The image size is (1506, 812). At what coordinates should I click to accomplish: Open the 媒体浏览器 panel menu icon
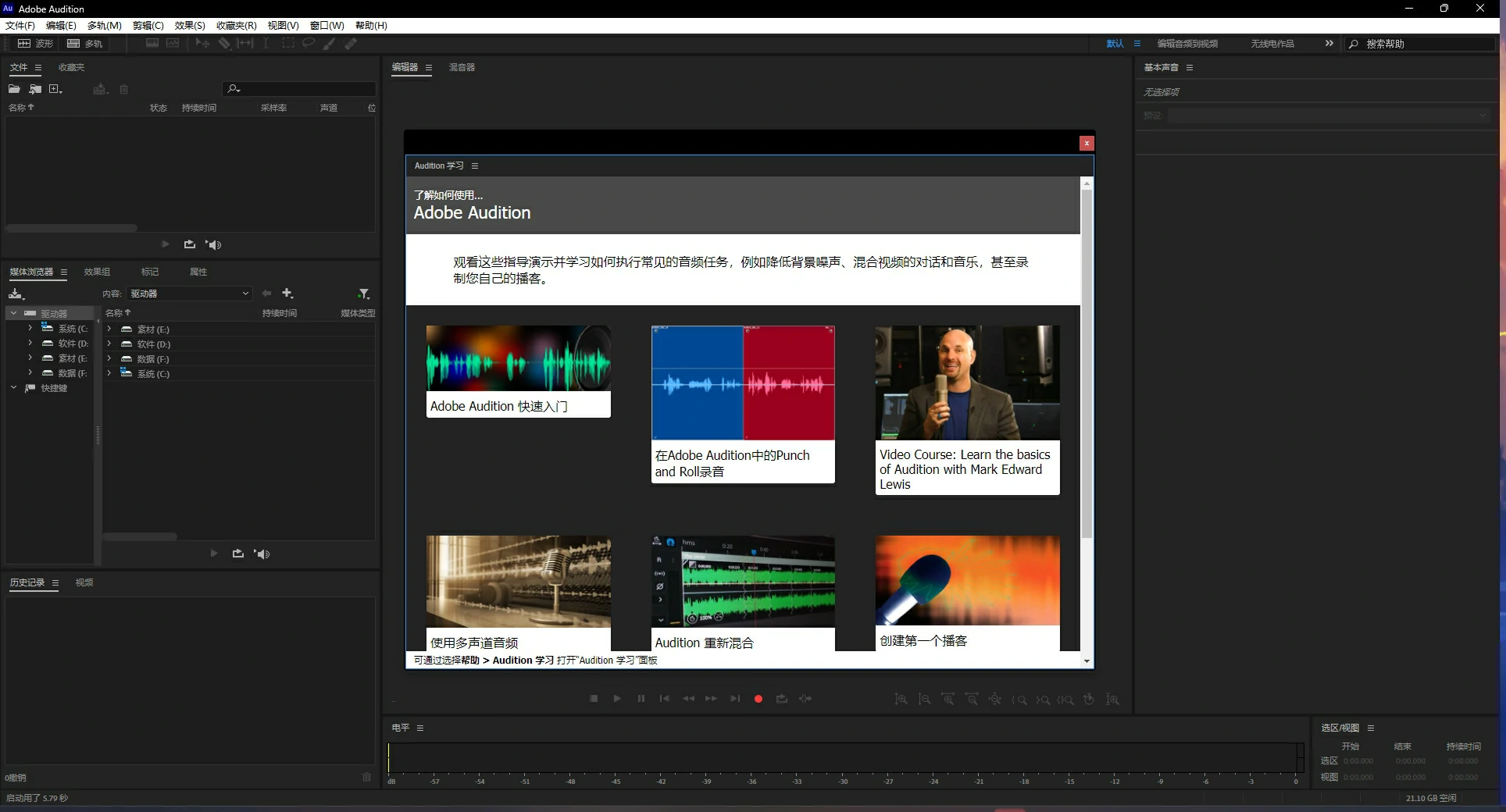click(x=64, y=272)
